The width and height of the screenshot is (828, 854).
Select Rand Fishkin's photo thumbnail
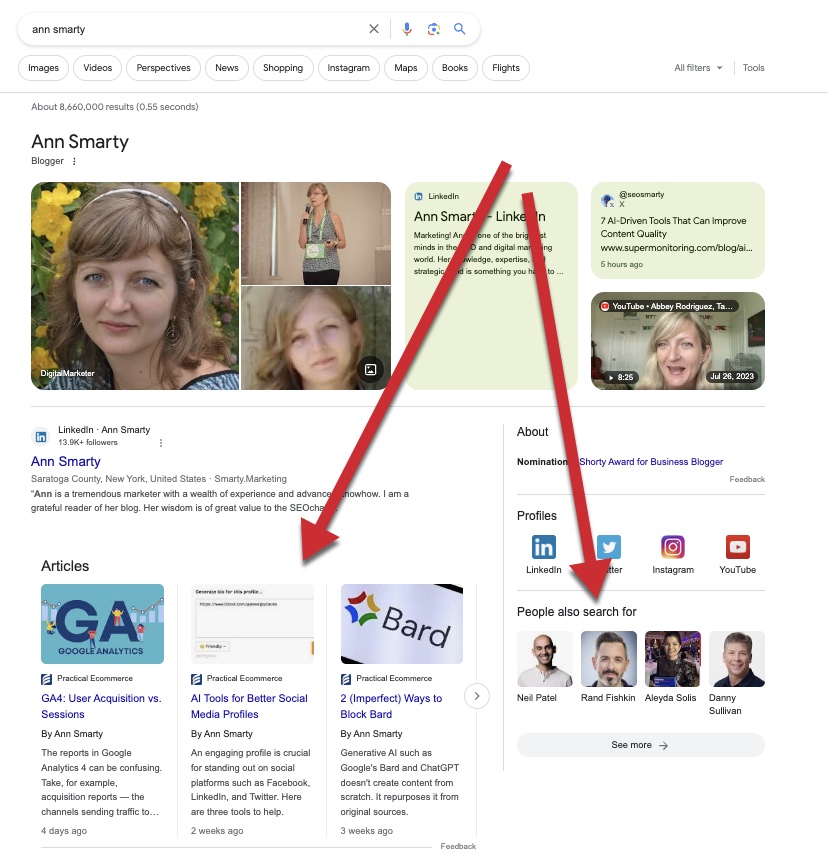[609, 659]
